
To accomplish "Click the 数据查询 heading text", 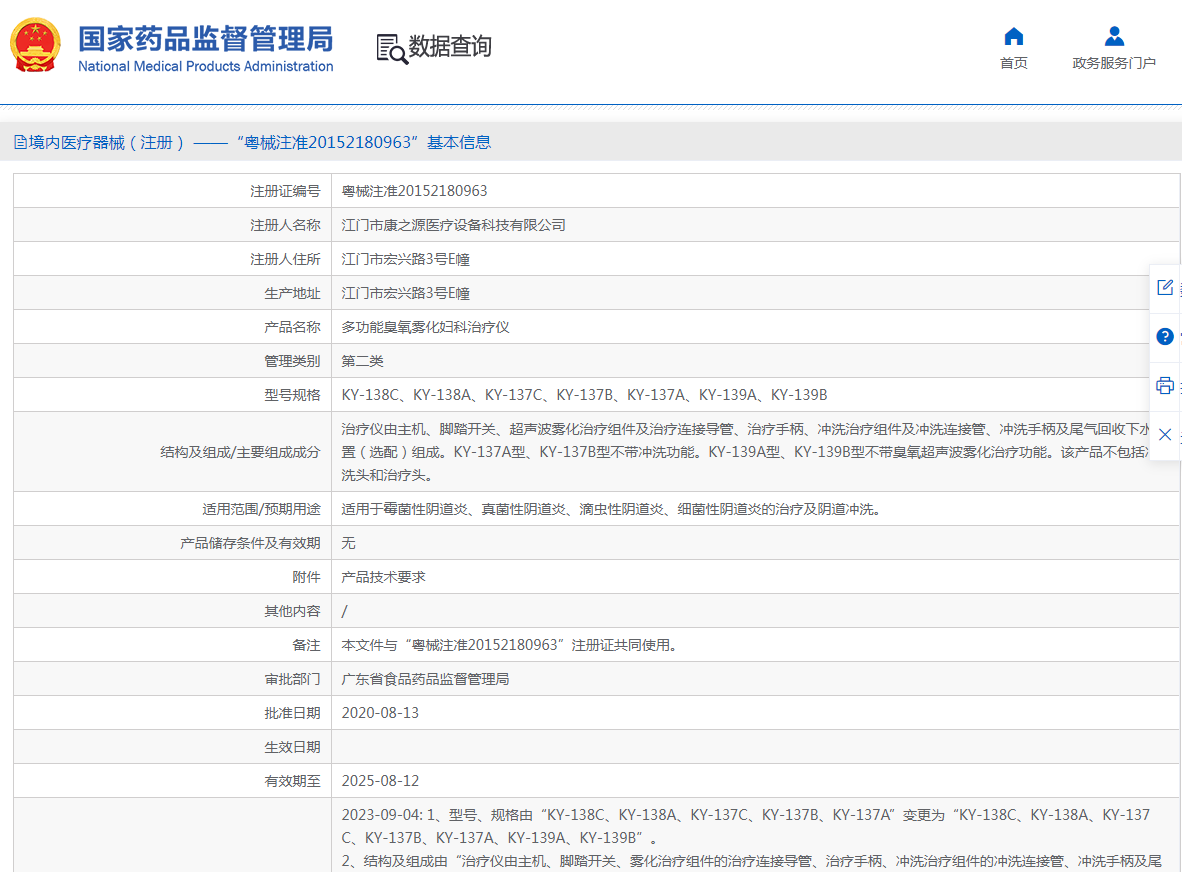I will click(x=450, y=46).
